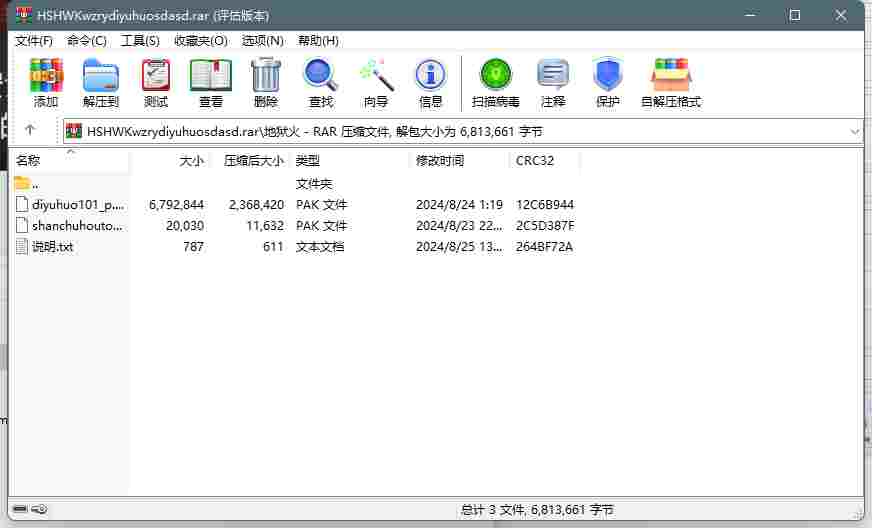Open the 查看 (View) book icon
The image size is (872, 528).
click(x=211, y=75)
